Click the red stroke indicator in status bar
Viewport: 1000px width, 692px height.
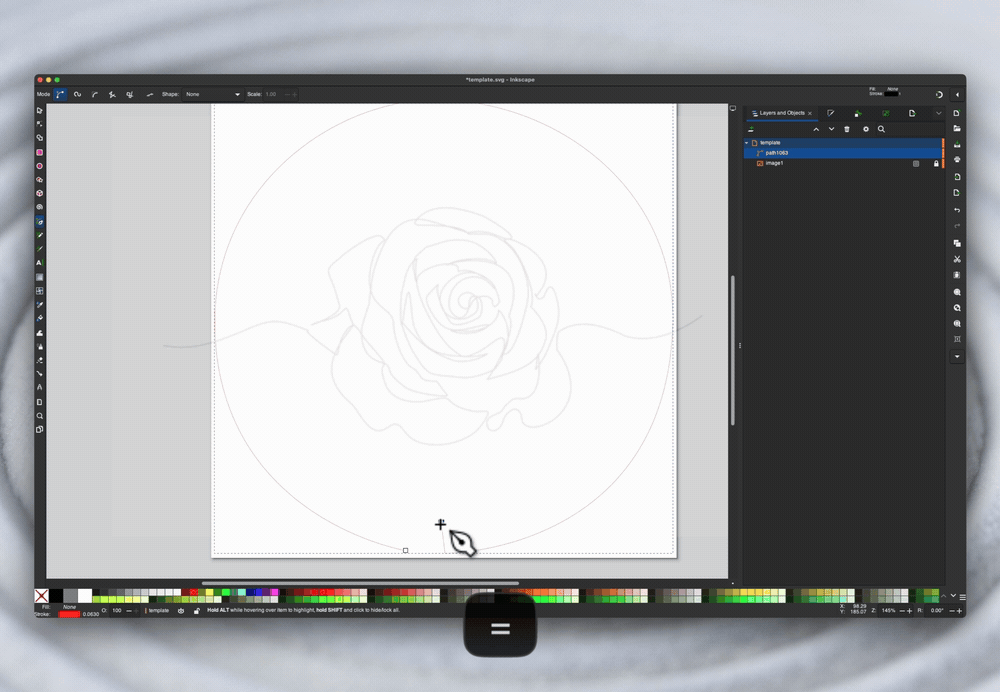point(69,614)
